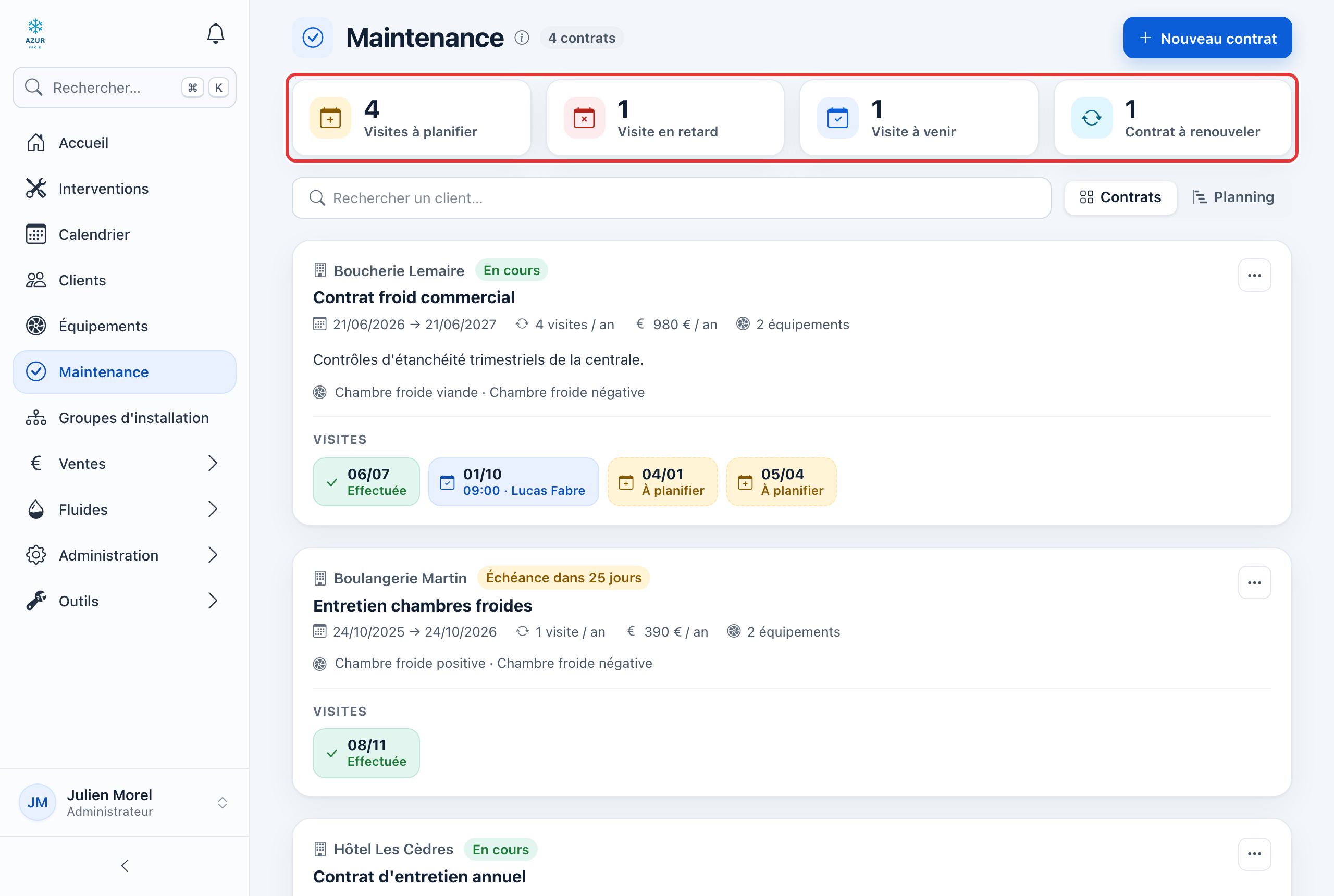Collapse the sidebar with the left arrow
This screenshot has width=1334, height=896.
pyautogui.click(x=125, y=865)
